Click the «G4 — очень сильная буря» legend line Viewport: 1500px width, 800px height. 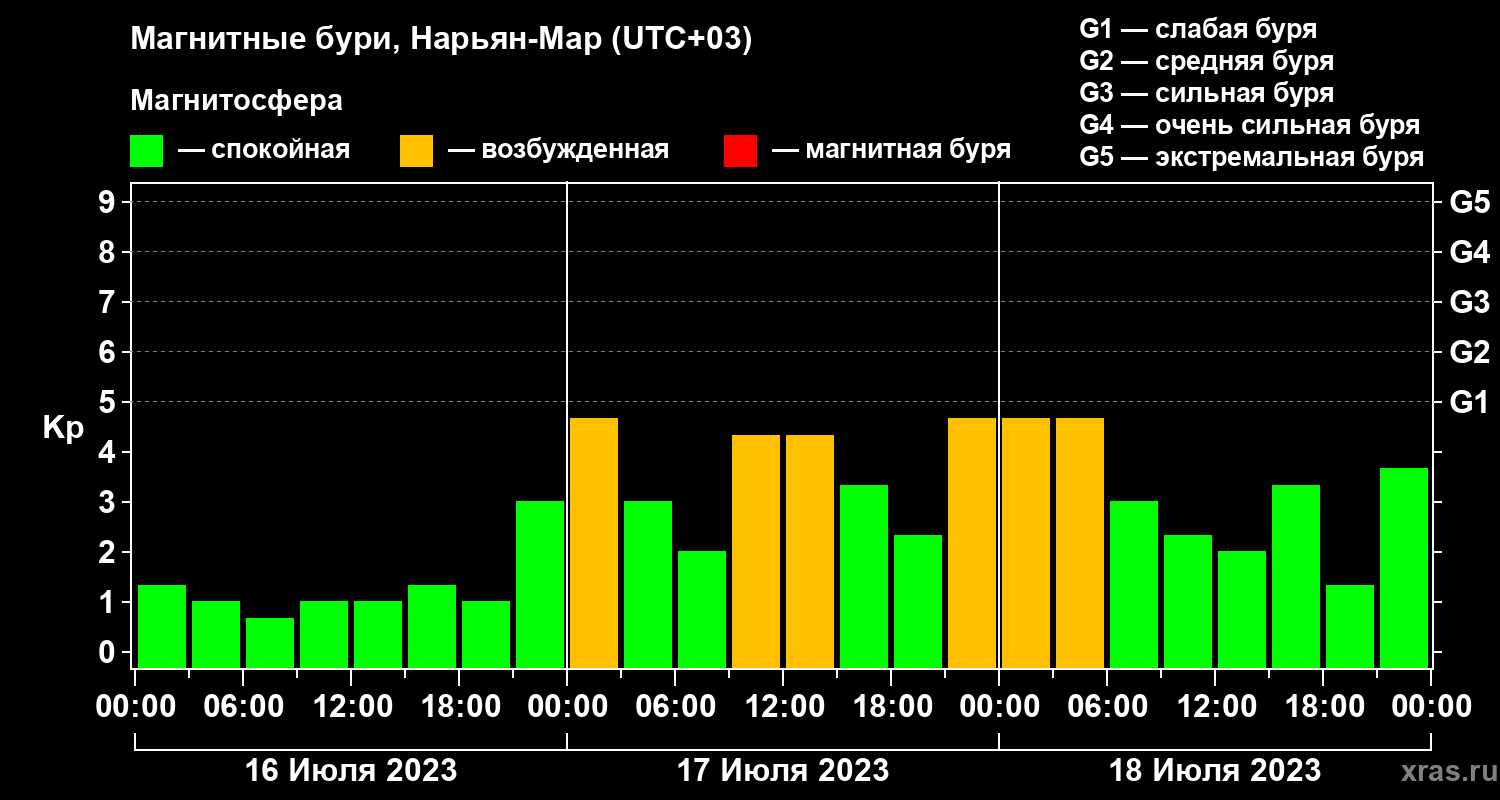point(1250,125)
